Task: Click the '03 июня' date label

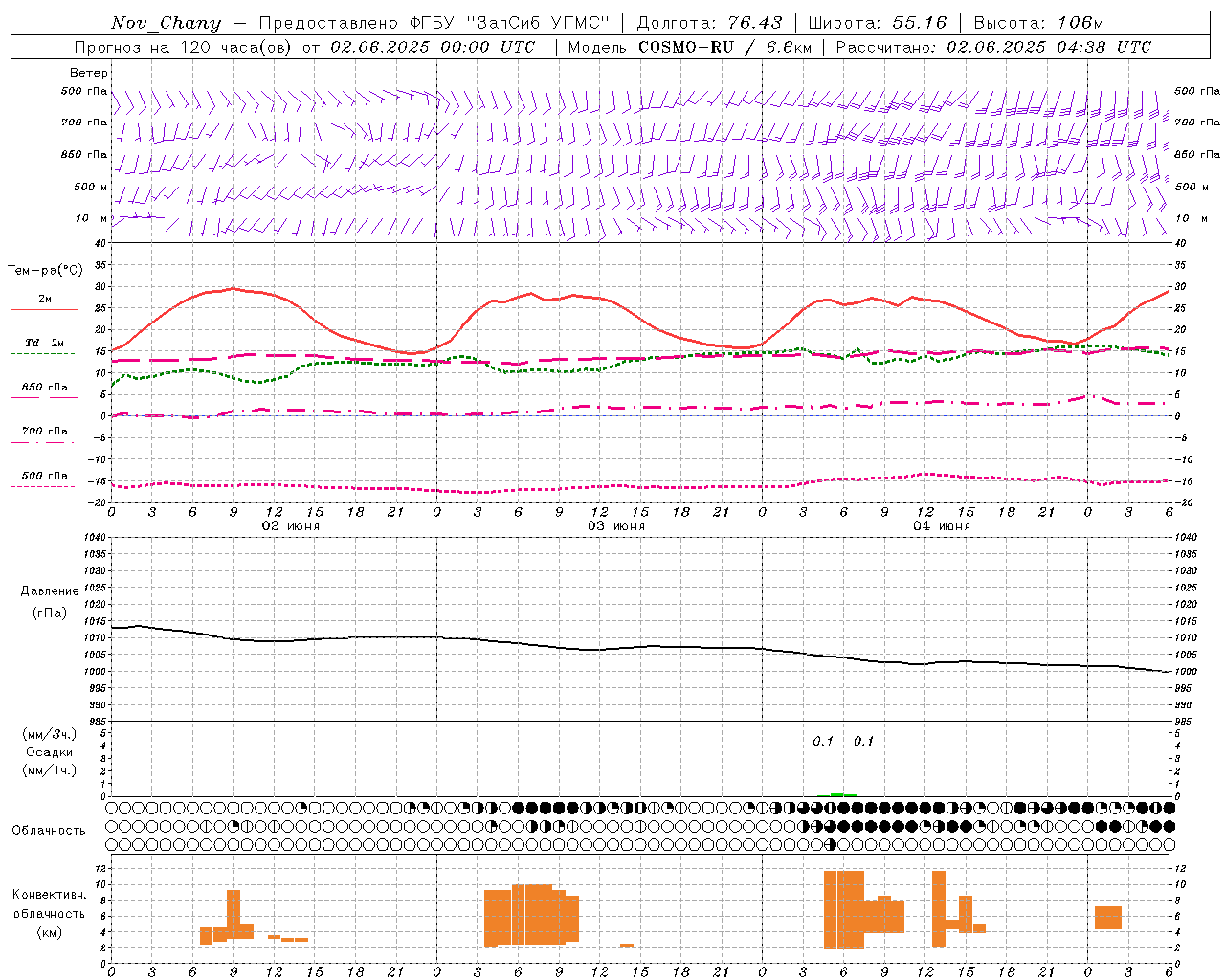Action: pyautogui.click(x=616, y=525)
